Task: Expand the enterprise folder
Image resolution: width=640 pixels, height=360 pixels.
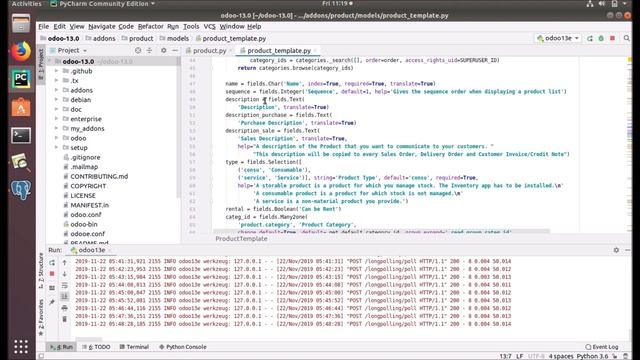Action: 56,119
